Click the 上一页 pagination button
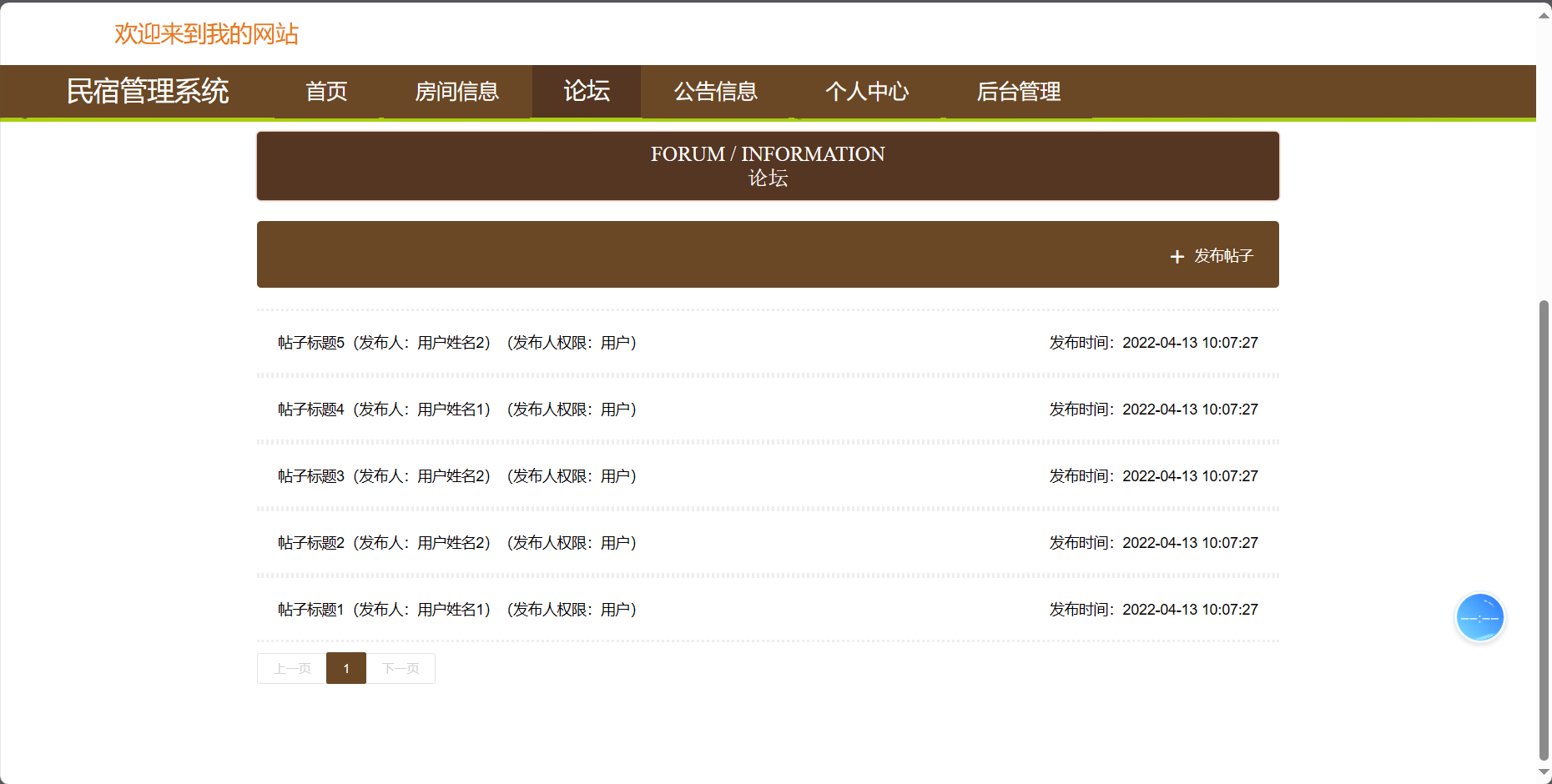 (x=292, y=668)
